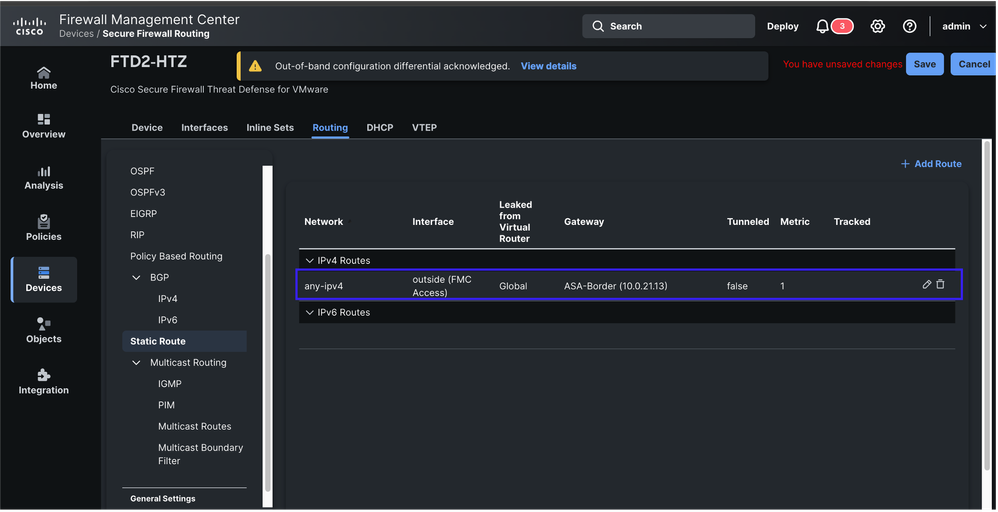
Task: Click the routing menu scrollbar
Action: pyautogui.click(x=267, y=372)
